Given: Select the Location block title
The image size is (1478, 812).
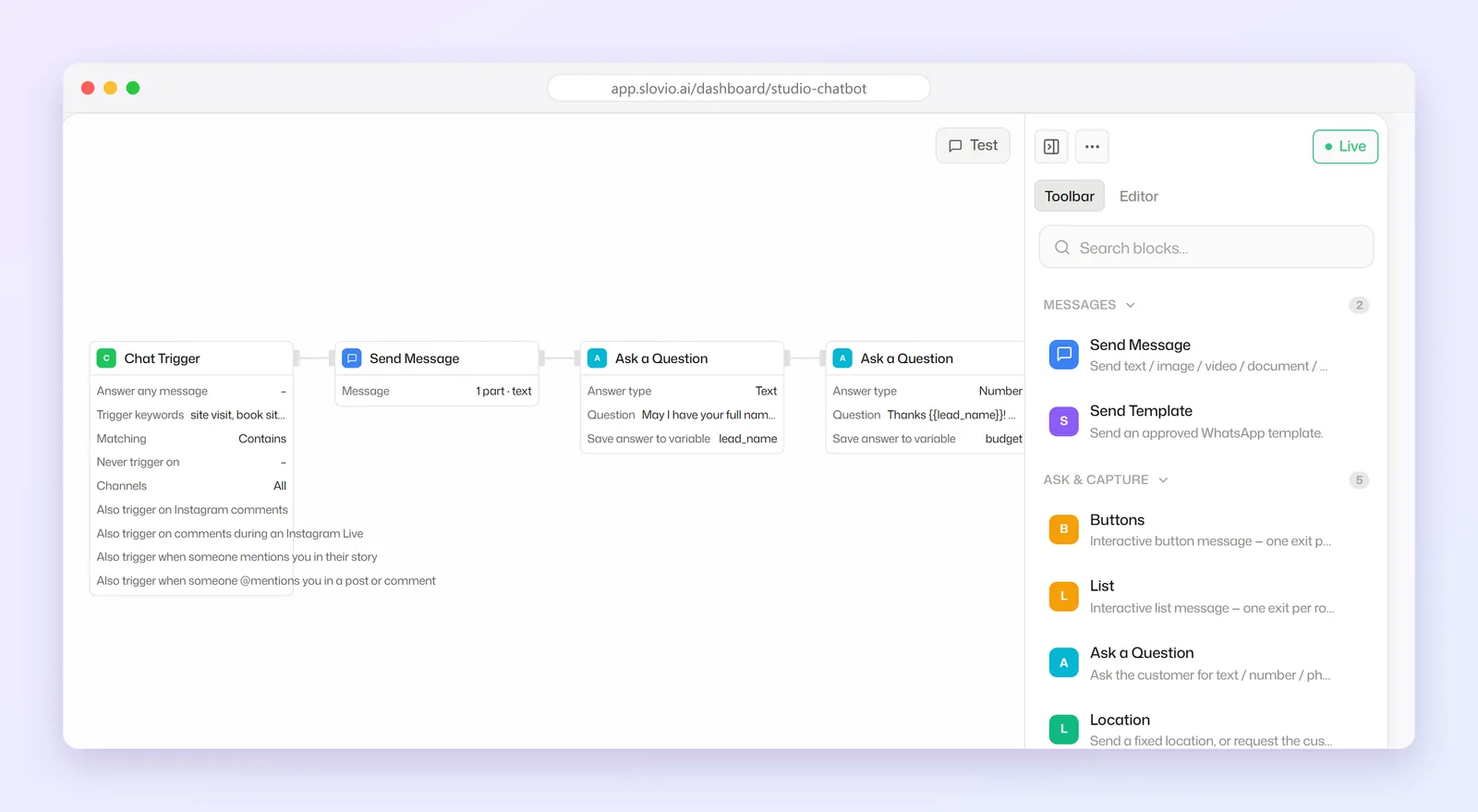Looking at the screenshot, I should coord(1120,720).
